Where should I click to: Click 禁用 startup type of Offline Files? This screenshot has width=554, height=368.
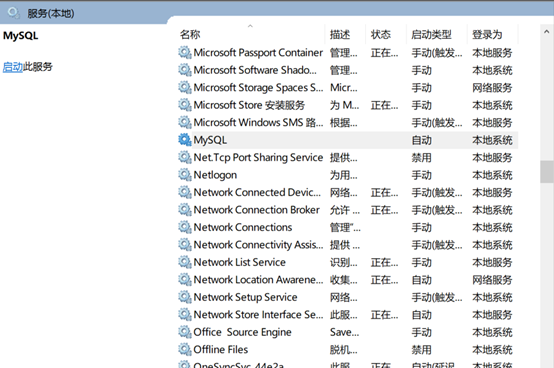[x=422, y=350]
